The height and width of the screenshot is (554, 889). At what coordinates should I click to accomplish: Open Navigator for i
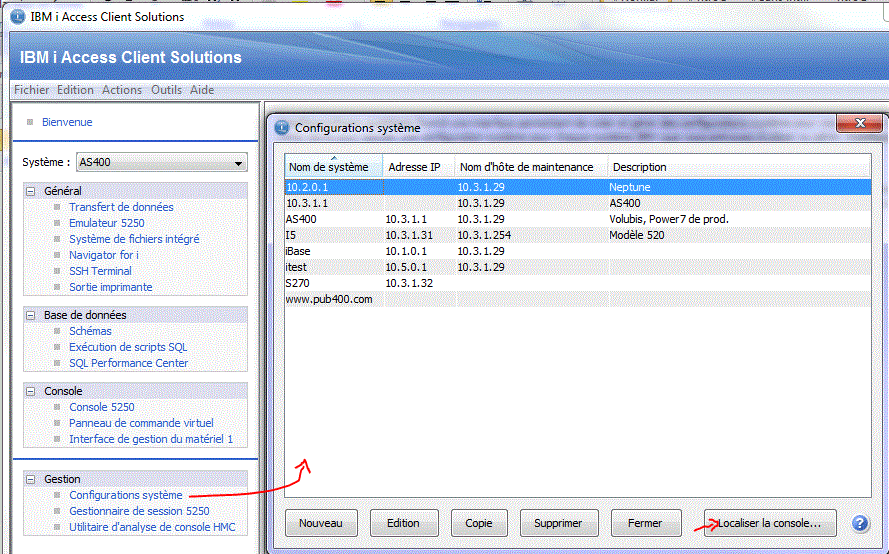[104, 255]
